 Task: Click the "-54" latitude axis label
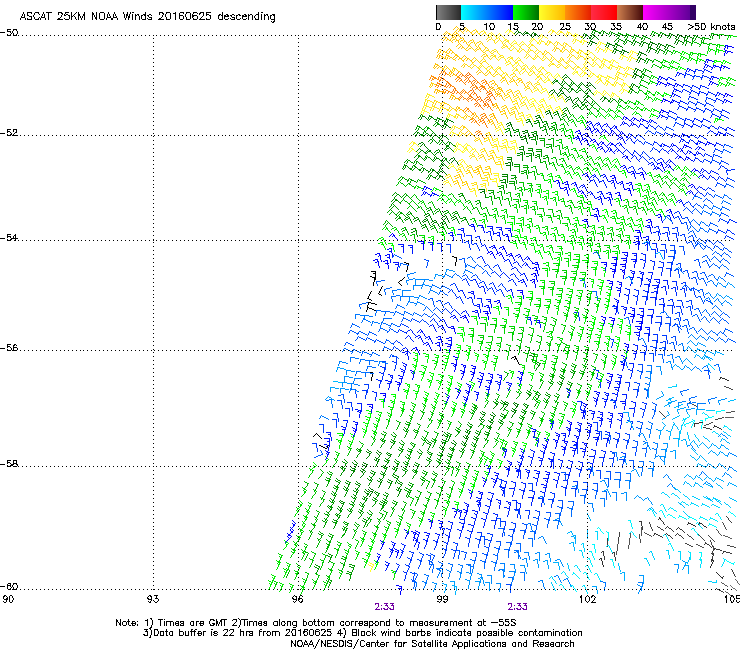(9, 238)
